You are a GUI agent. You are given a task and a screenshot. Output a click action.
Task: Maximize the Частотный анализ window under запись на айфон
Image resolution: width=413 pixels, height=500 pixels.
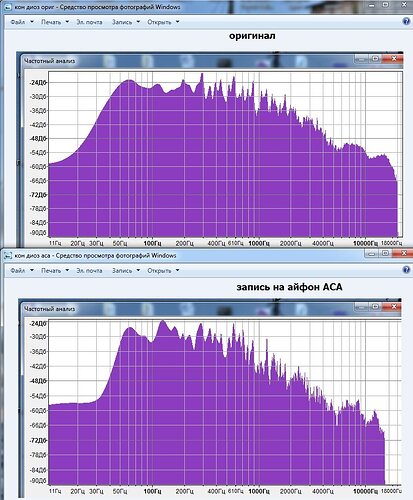coord(375,307)
